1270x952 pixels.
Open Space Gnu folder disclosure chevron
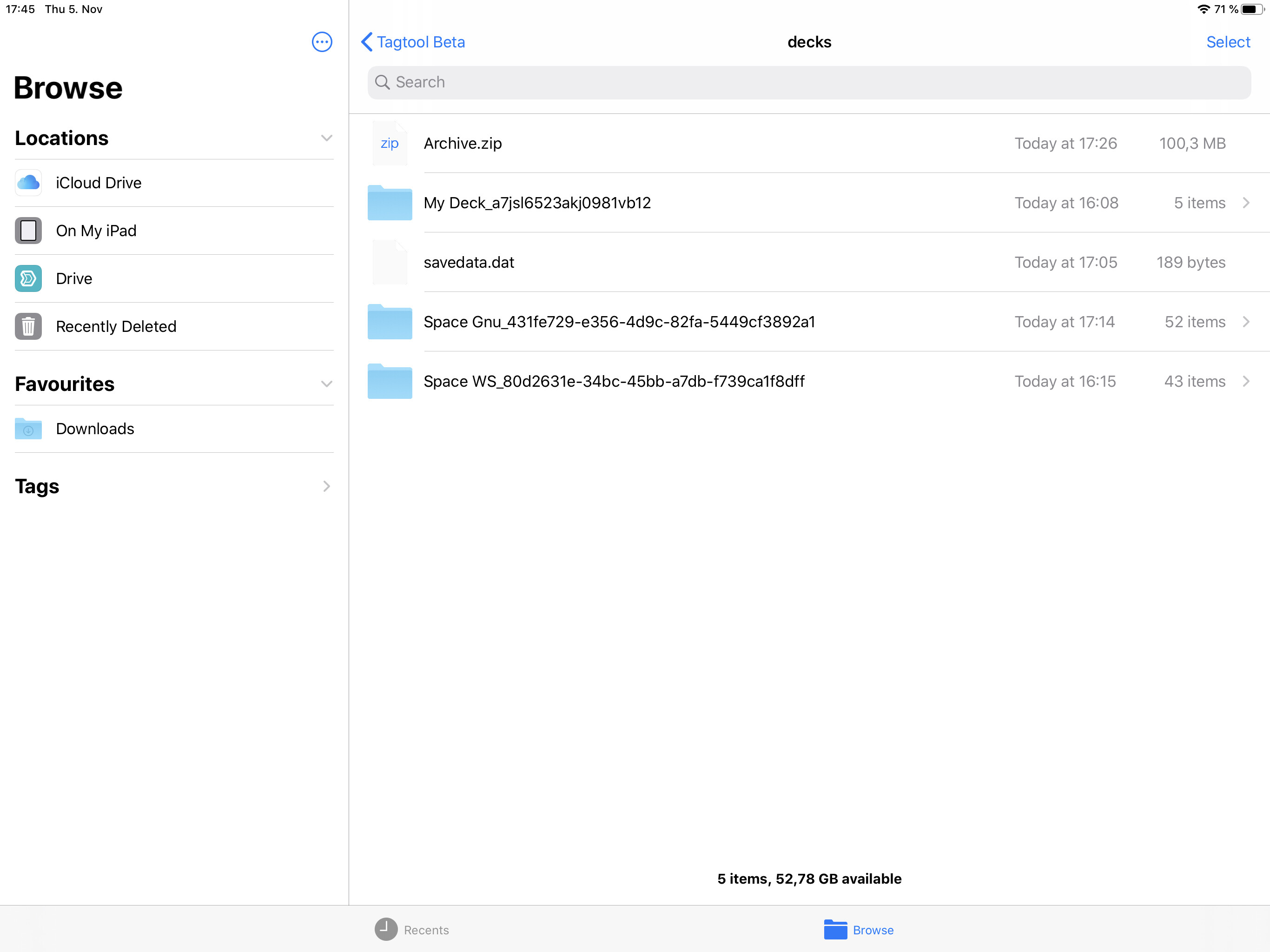tap(1246, 322)
